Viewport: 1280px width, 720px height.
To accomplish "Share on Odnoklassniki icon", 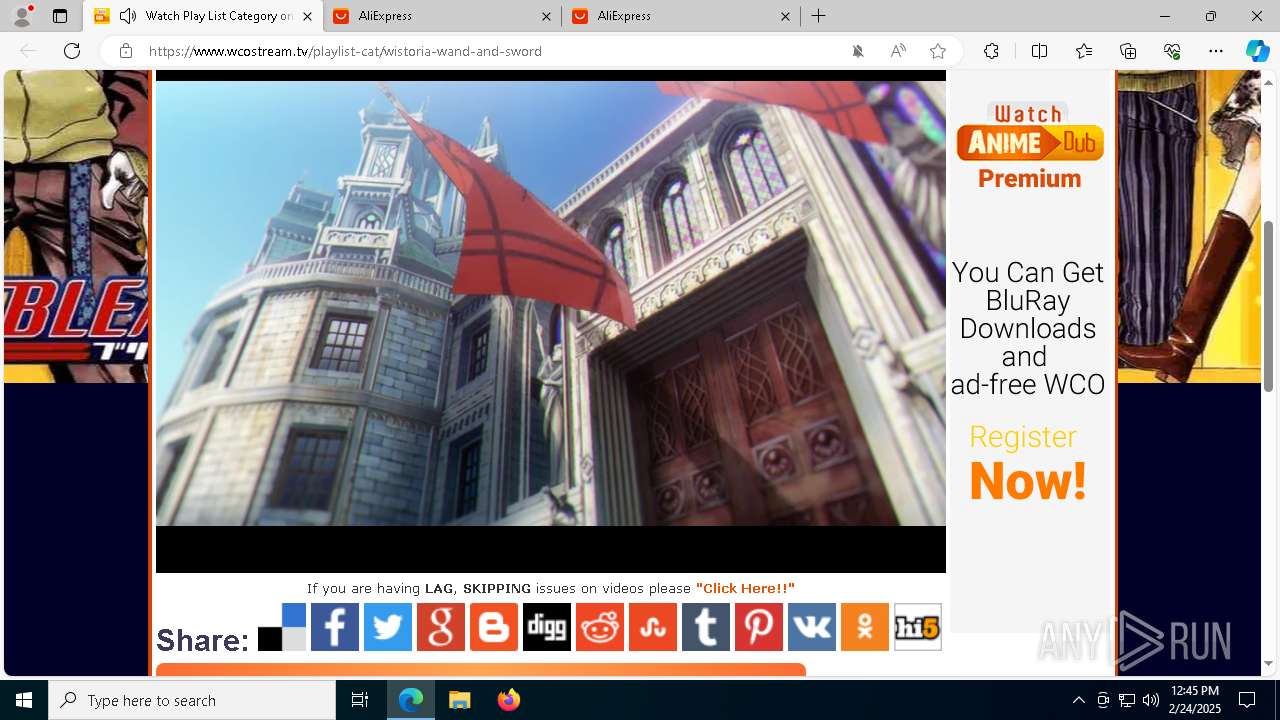I will (865, 627).
